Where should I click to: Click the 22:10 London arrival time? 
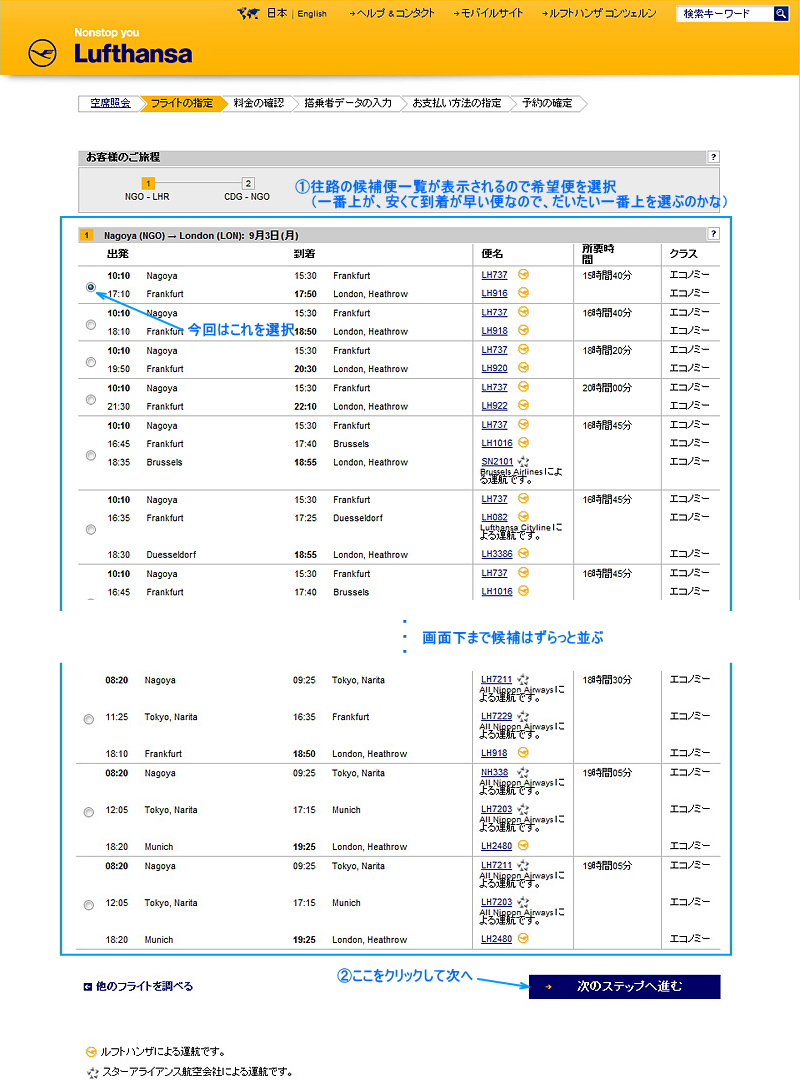pyautogui.click(x=305, y=406)
